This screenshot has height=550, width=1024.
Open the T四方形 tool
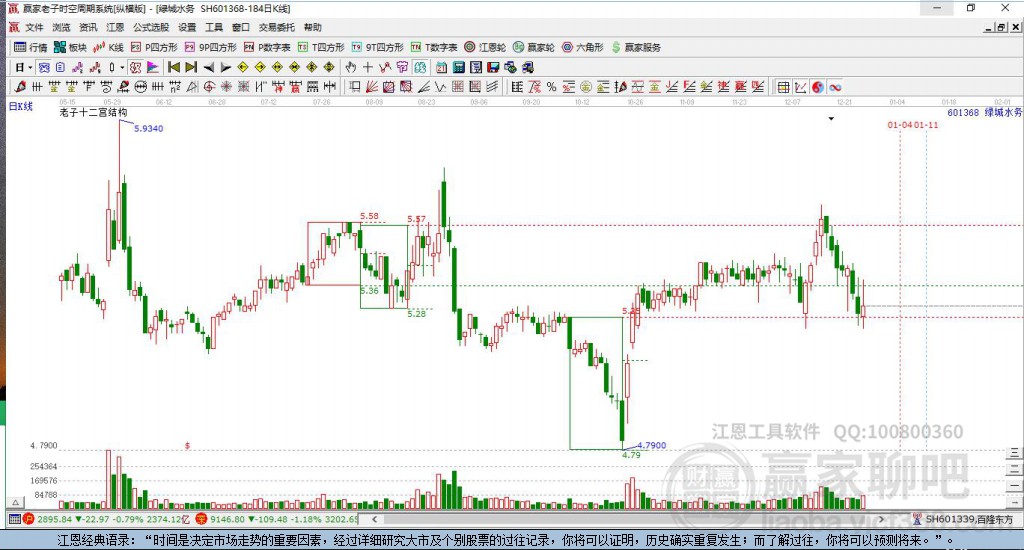coord(321,47)
